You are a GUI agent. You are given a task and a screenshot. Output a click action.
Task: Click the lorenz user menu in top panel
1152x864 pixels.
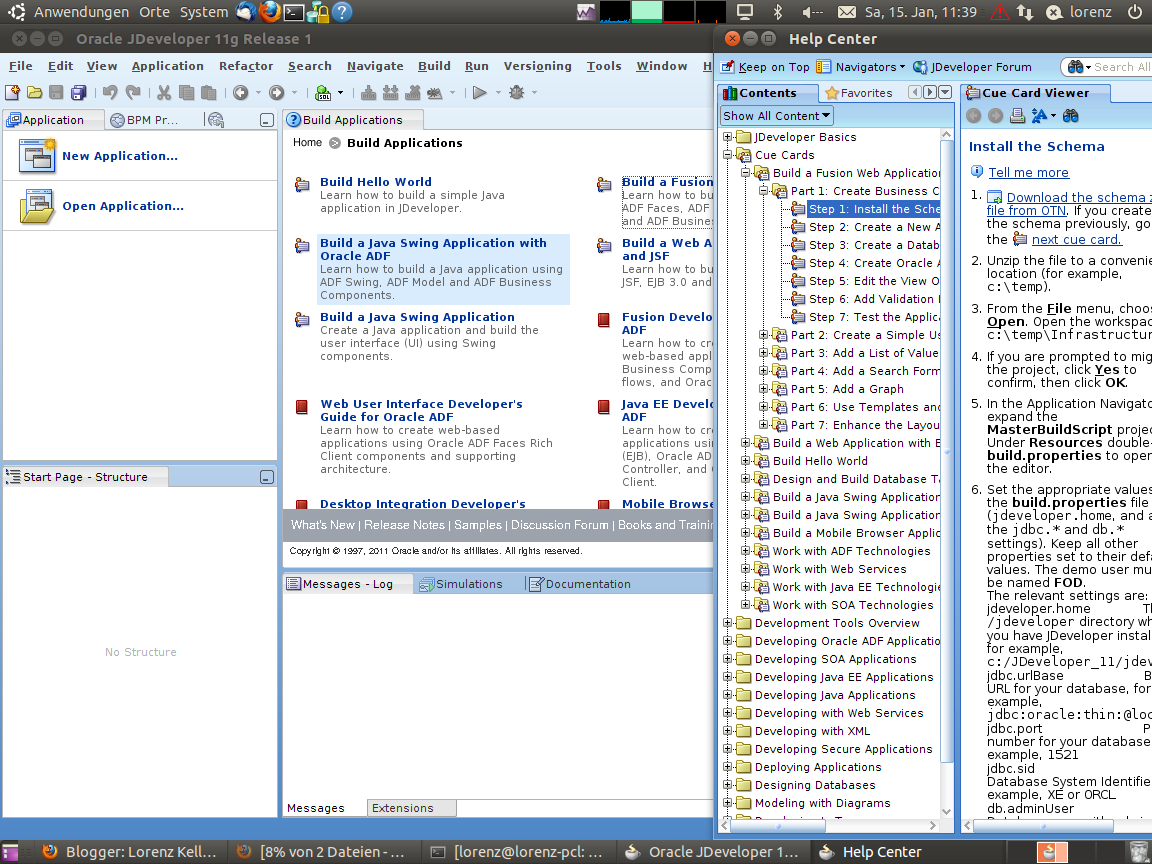pyautogui.click(x=1079, y=12)
